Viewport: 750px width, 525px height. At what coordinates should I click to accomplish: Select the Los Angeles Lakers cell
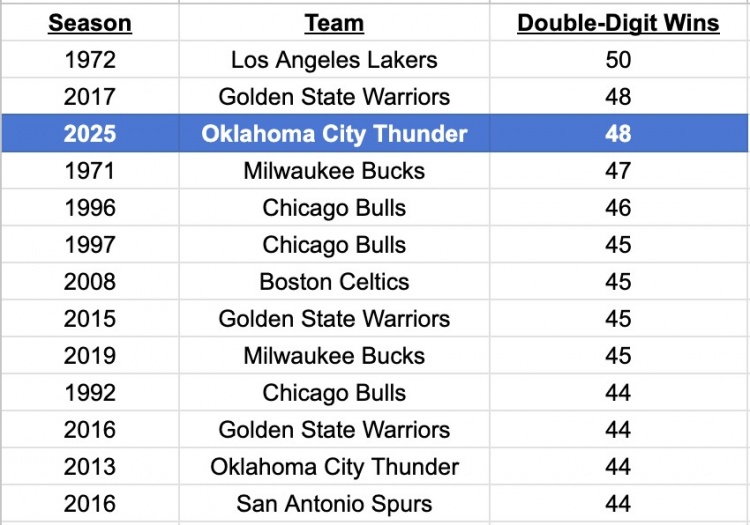pos(334,60)
